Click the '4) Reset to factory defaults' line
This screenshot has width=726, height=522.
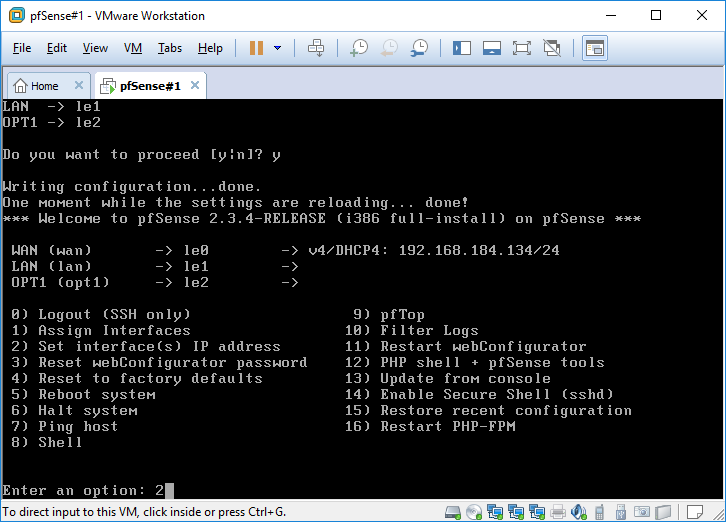coord(137,378)
